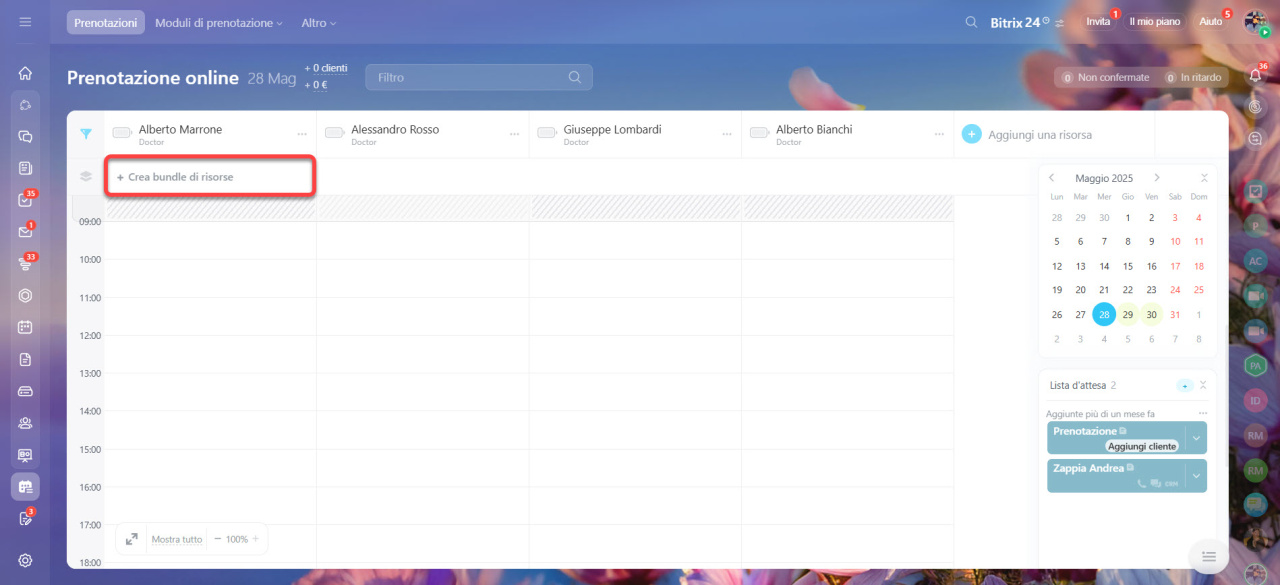Select date 29 in May calendar
The image size is (1280, 585).
1128,314
